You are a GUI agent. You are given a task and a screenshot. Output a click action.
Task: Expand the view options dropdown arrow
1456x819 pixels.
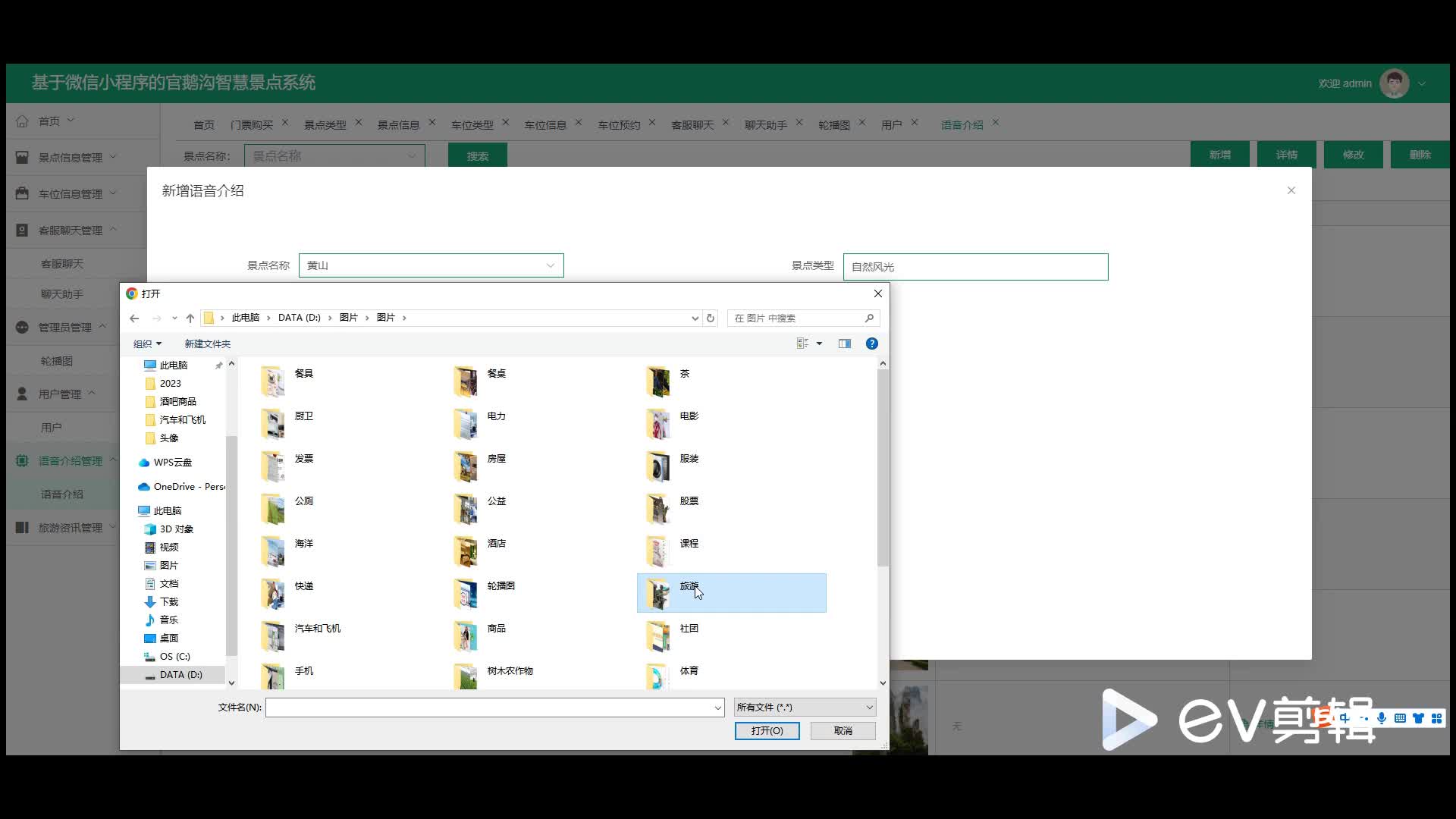(x=819, y=344)
